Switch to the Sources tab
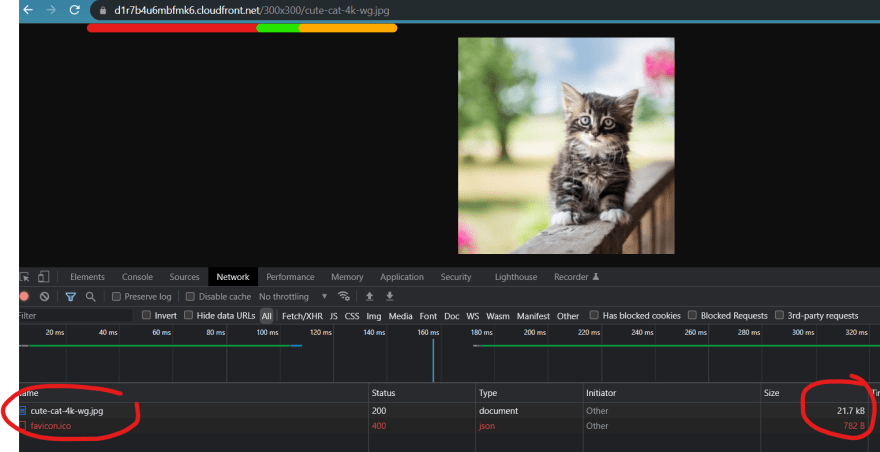The image size is (880, 452). click(185, 277)
